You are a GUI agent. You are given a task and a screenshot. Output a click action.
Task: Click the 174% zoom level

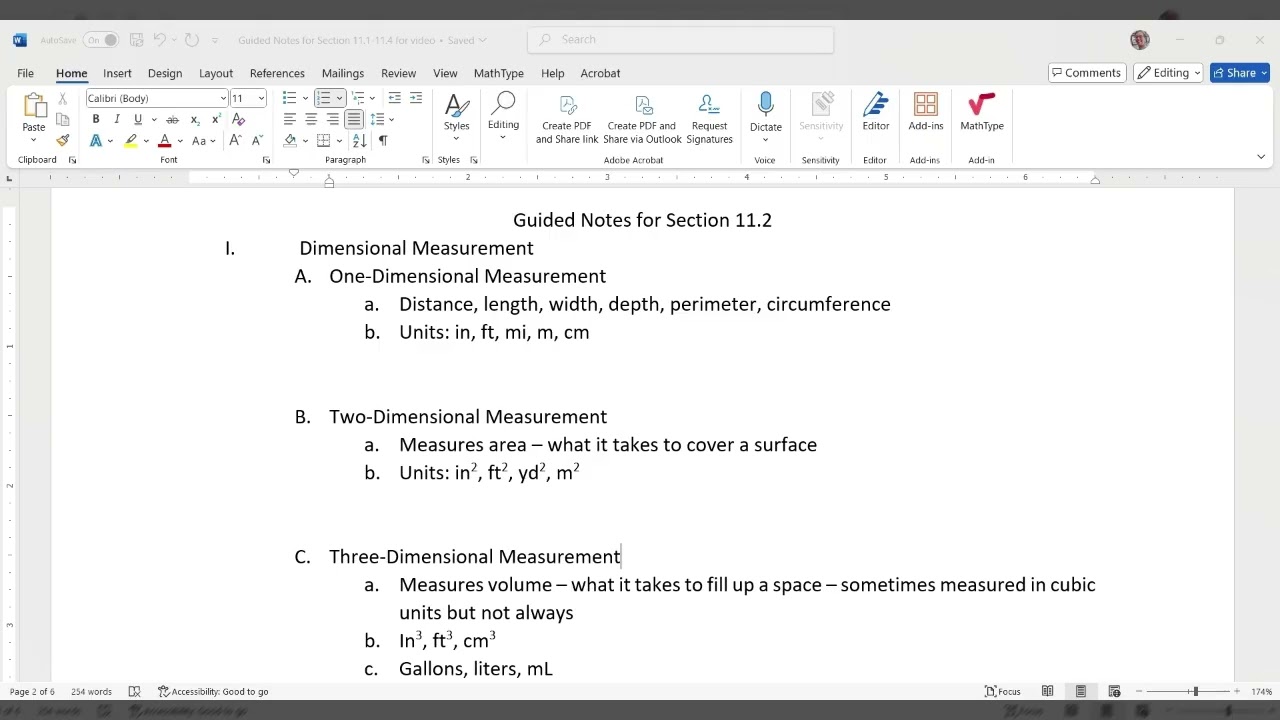pyautogui.click(x=1261, y=691)
